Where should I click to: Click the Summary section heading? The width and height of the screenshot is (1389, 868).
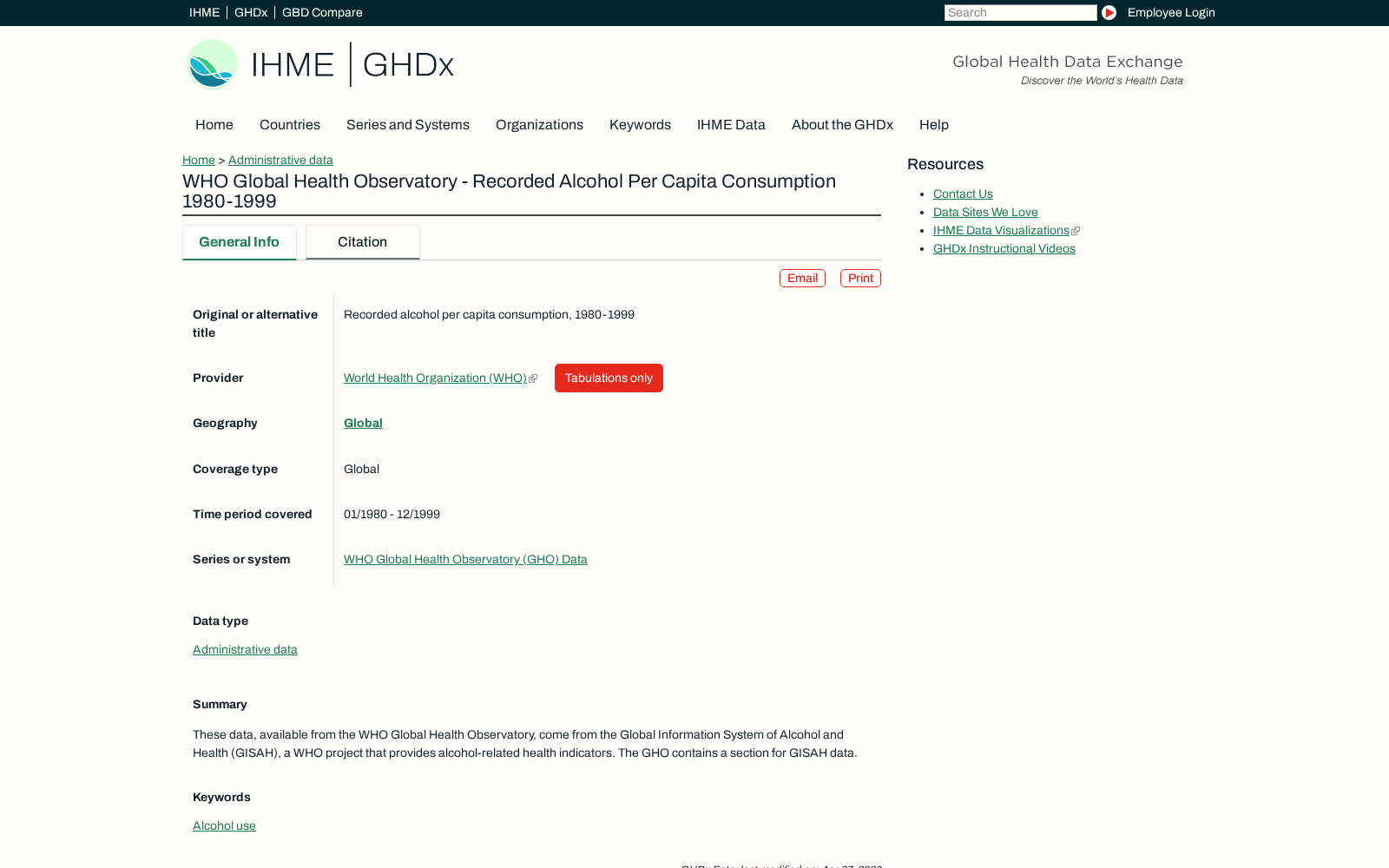click(x=220, y=704)
